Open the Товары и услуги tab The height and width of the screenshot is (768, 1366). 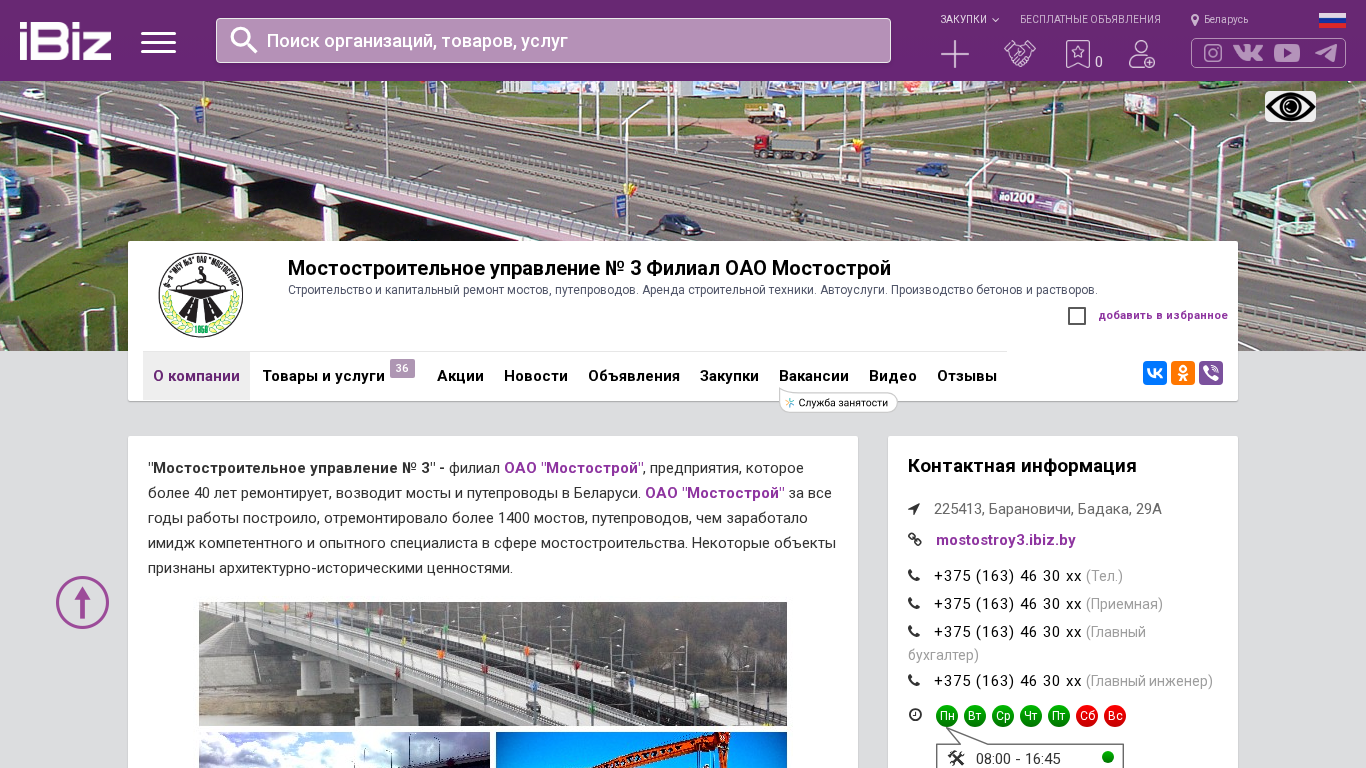click(x=324, y=376)
